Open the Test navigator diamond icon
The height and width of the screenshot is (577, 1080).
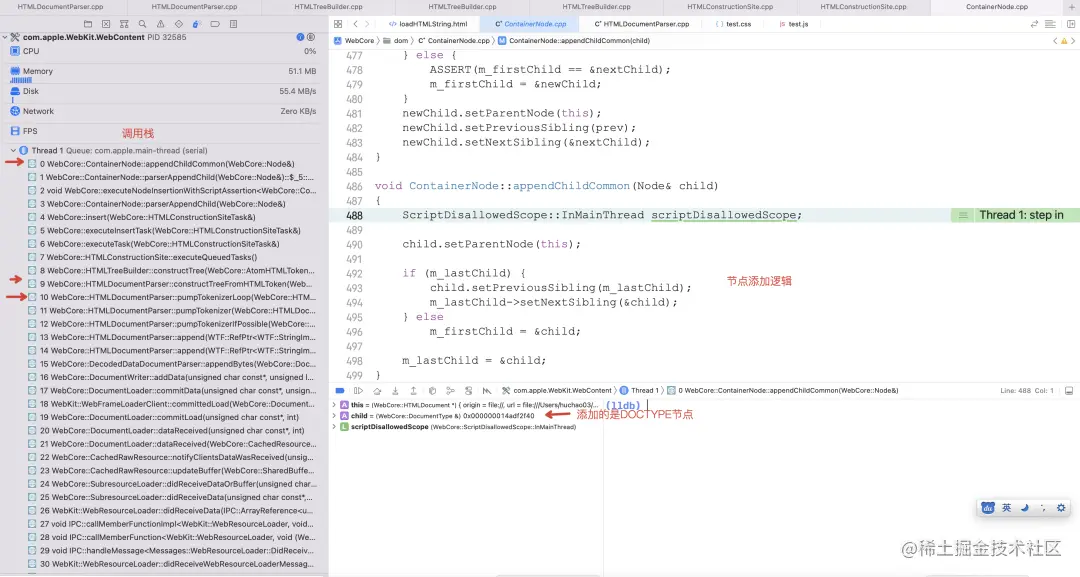(178, 24)
